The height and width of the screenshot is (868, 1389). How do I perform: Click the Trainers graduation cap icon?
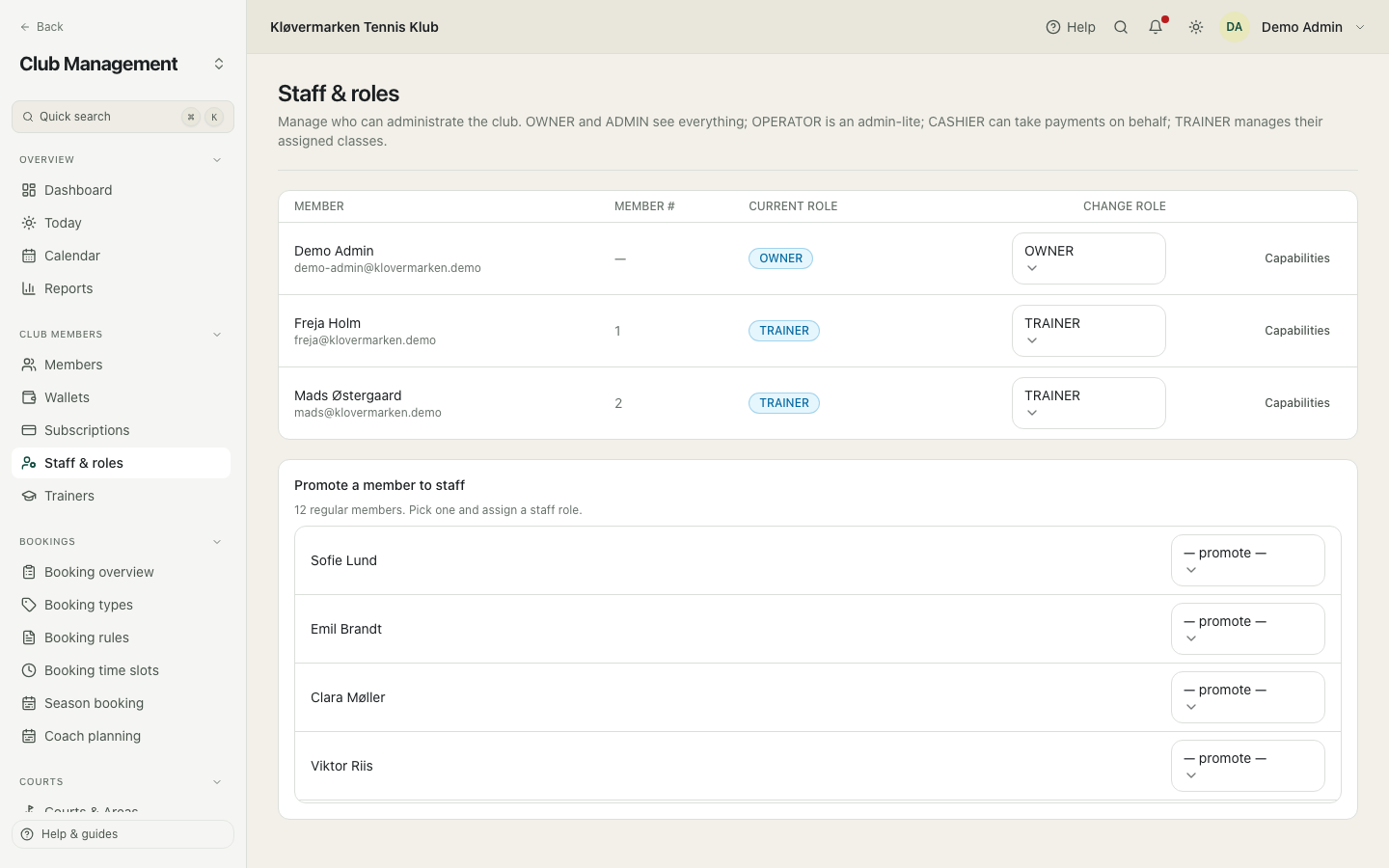[29, 496]
